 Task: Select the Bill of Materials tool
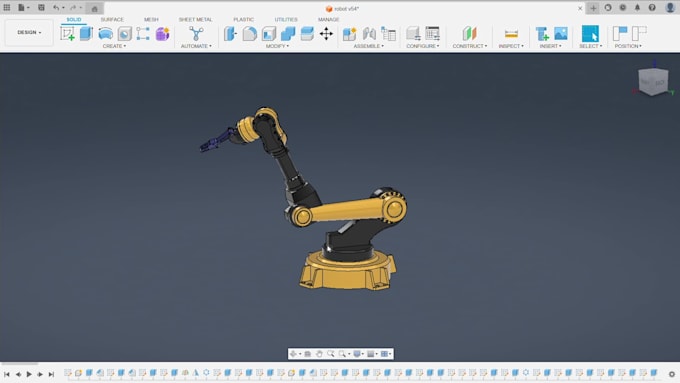389,34
